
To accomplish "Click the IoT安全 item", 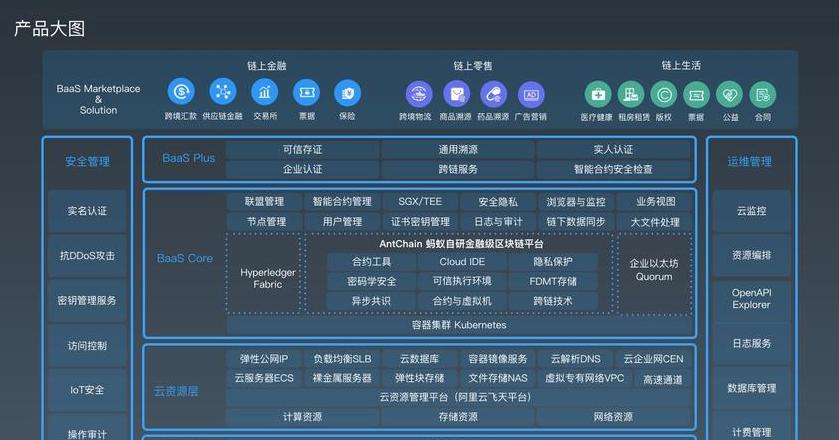I will (87, 390).
